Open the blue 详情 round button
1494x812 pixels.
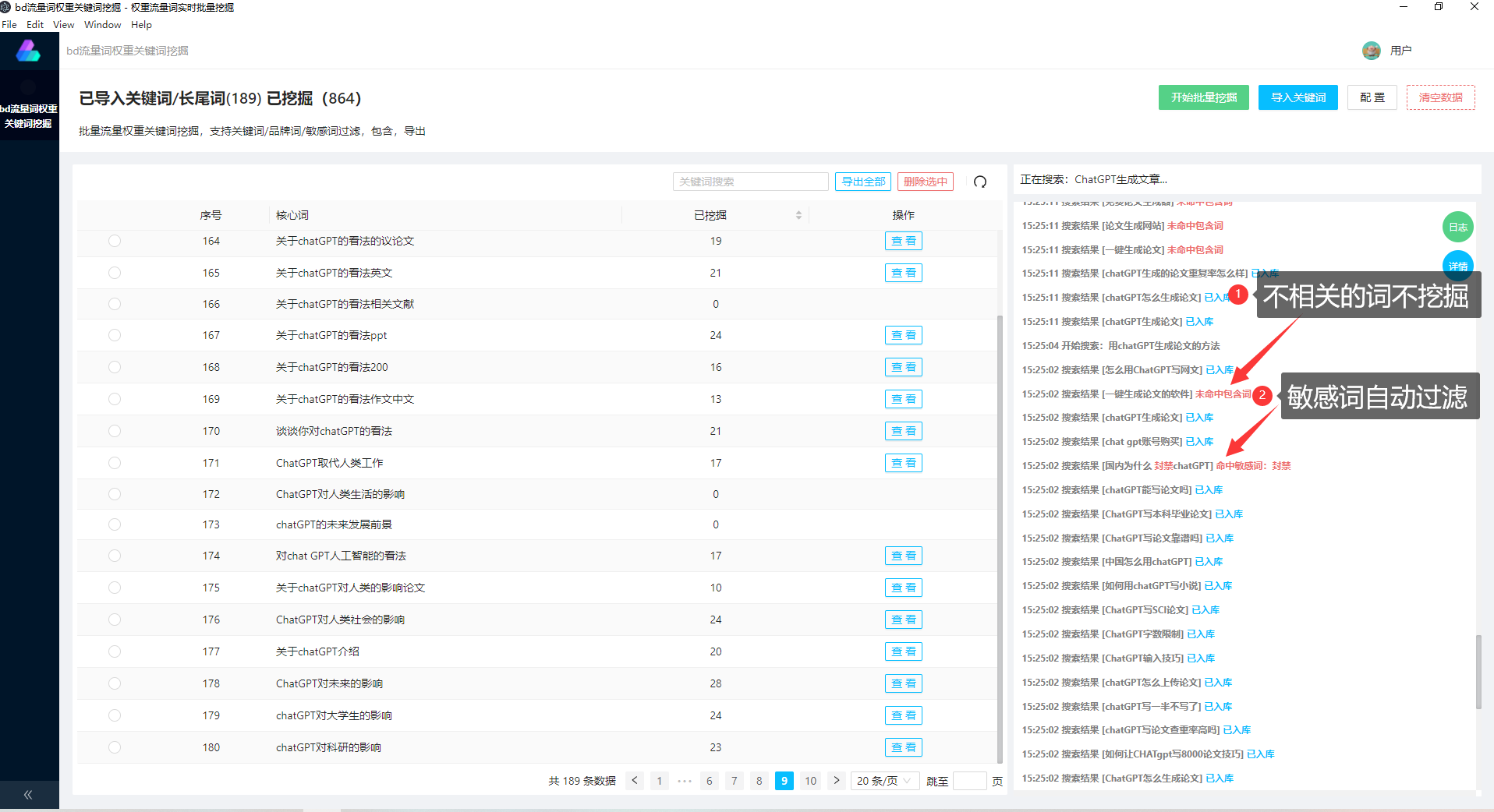tap(1457, 265)
